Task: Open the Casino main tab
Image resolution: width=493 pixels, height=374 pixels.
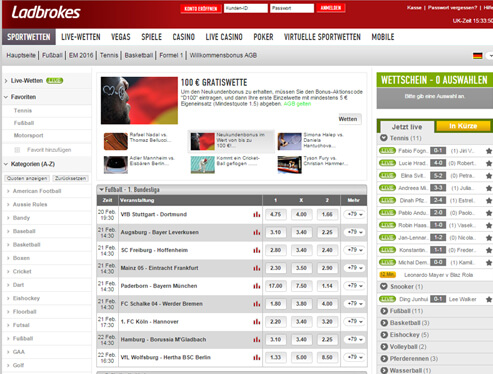Action: point(183,37)
